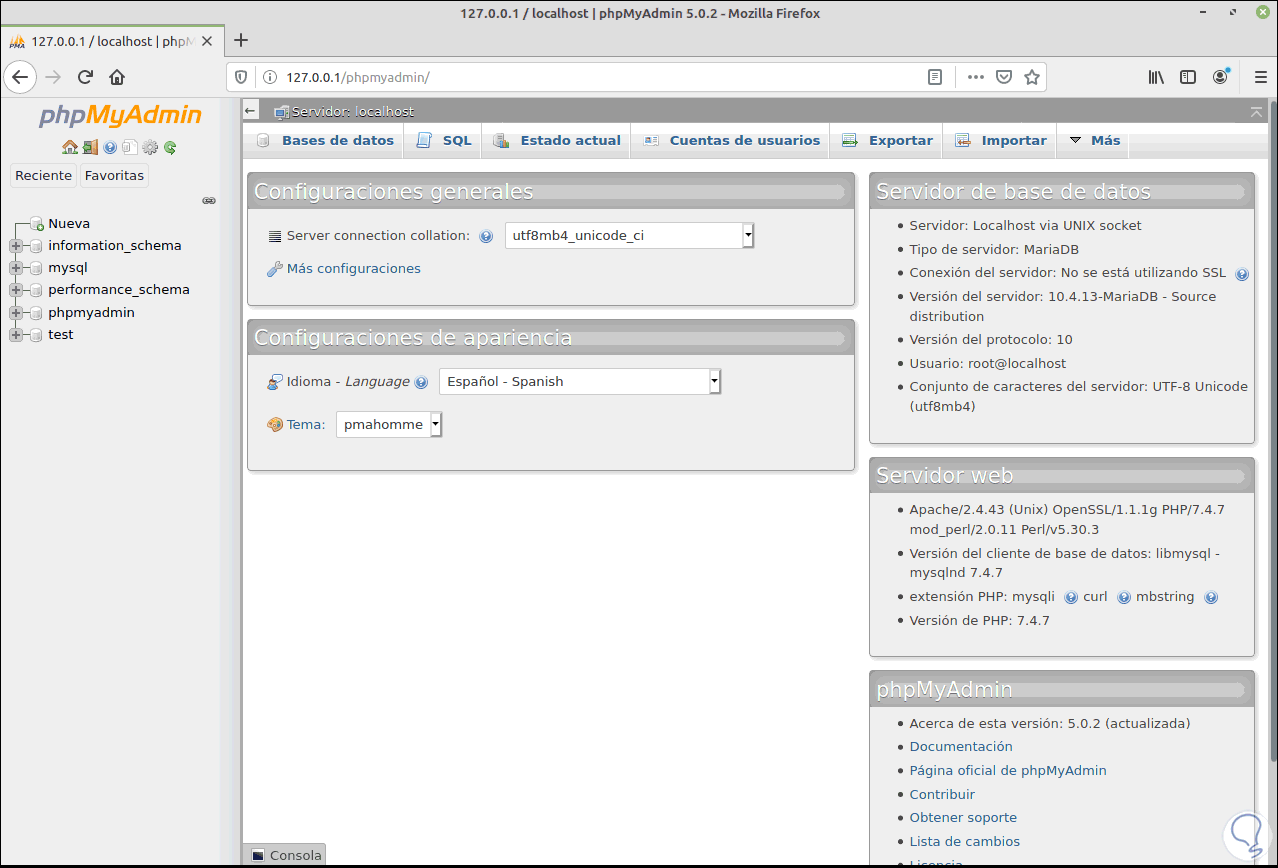
Task: Open the Tema theme dropdown
Action: 389,424
